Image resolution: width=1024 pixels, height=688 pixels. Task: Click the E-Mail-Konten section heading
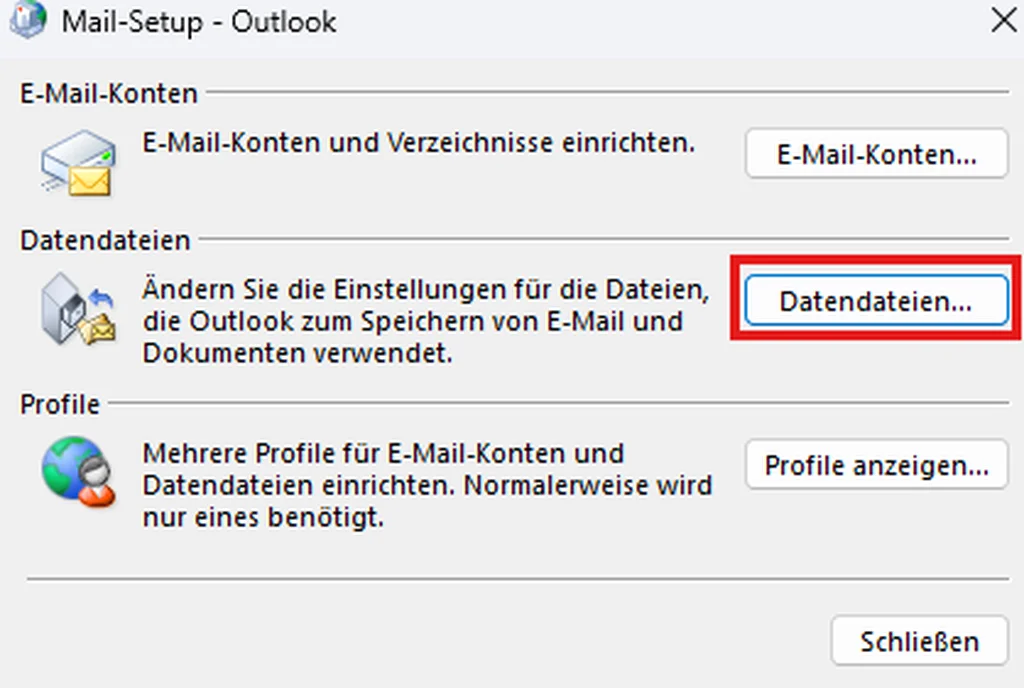pyautogui.click(x=109, y=94)
